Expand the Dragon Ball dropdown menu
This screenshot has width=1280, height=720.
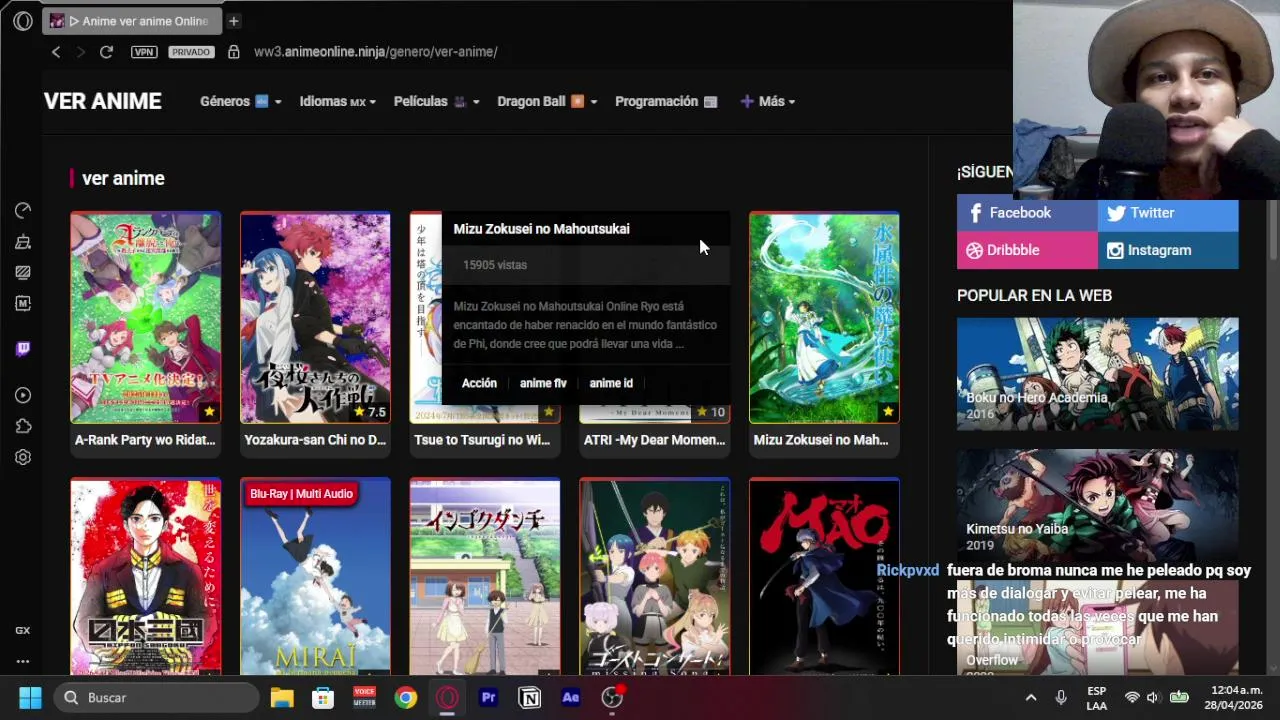[547, 101]
